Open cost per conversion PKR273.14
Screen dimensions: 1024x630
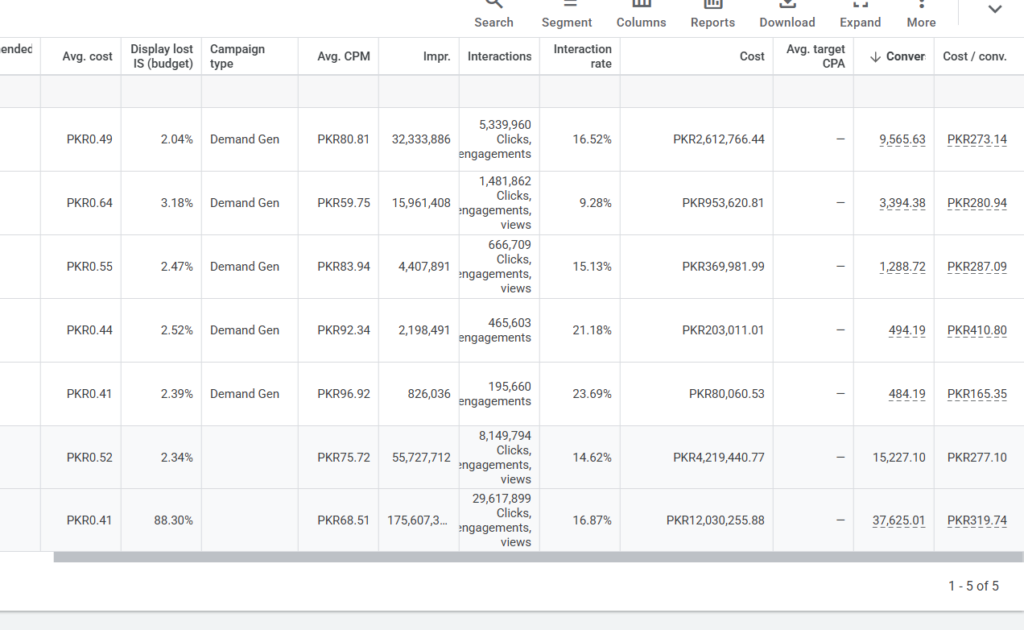pos(977,139)
